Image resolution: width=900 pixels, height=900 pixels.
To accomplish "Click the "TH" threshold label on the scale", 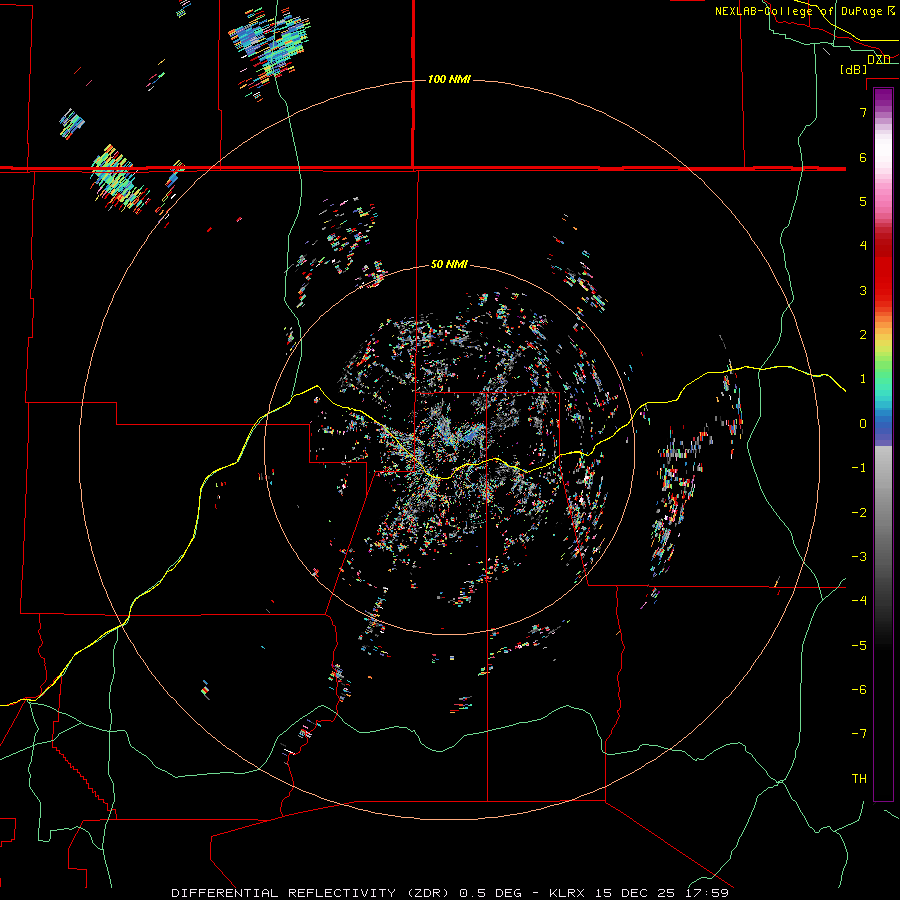I will point(859,779).
